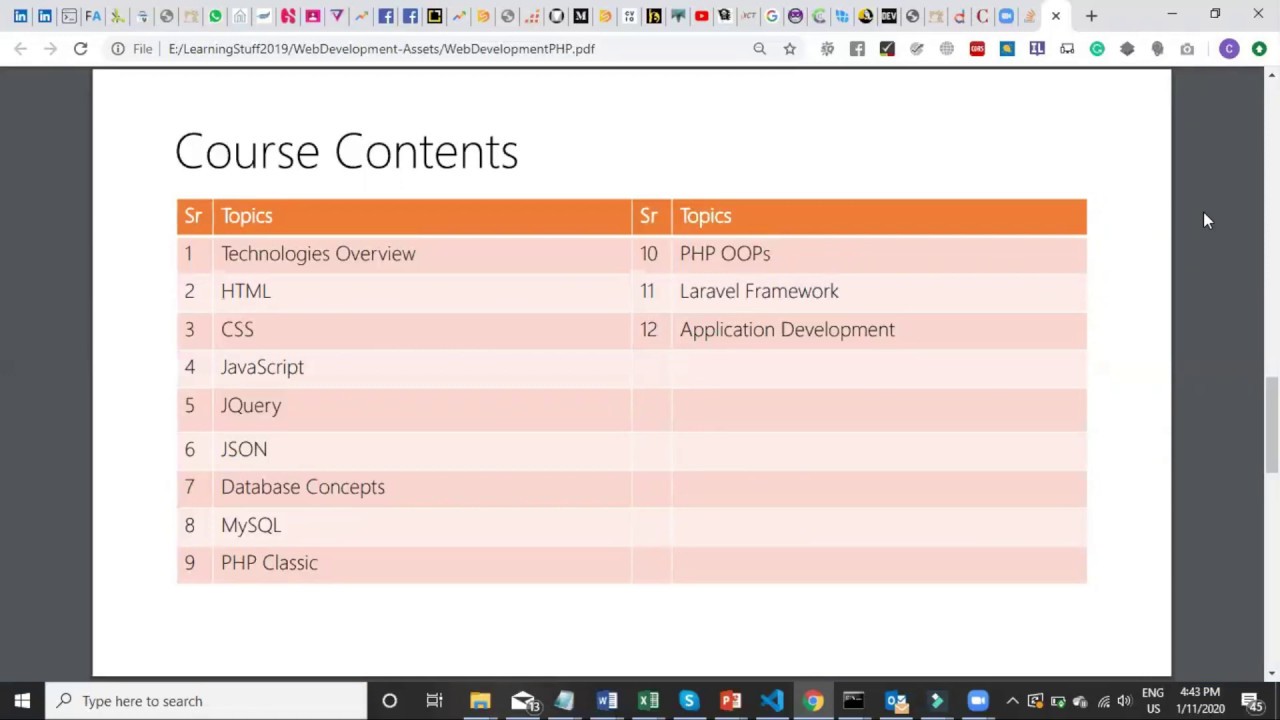Switch to the first LinkedIn tab
This screenshot has height=720, width=1280.
point(20,16)
